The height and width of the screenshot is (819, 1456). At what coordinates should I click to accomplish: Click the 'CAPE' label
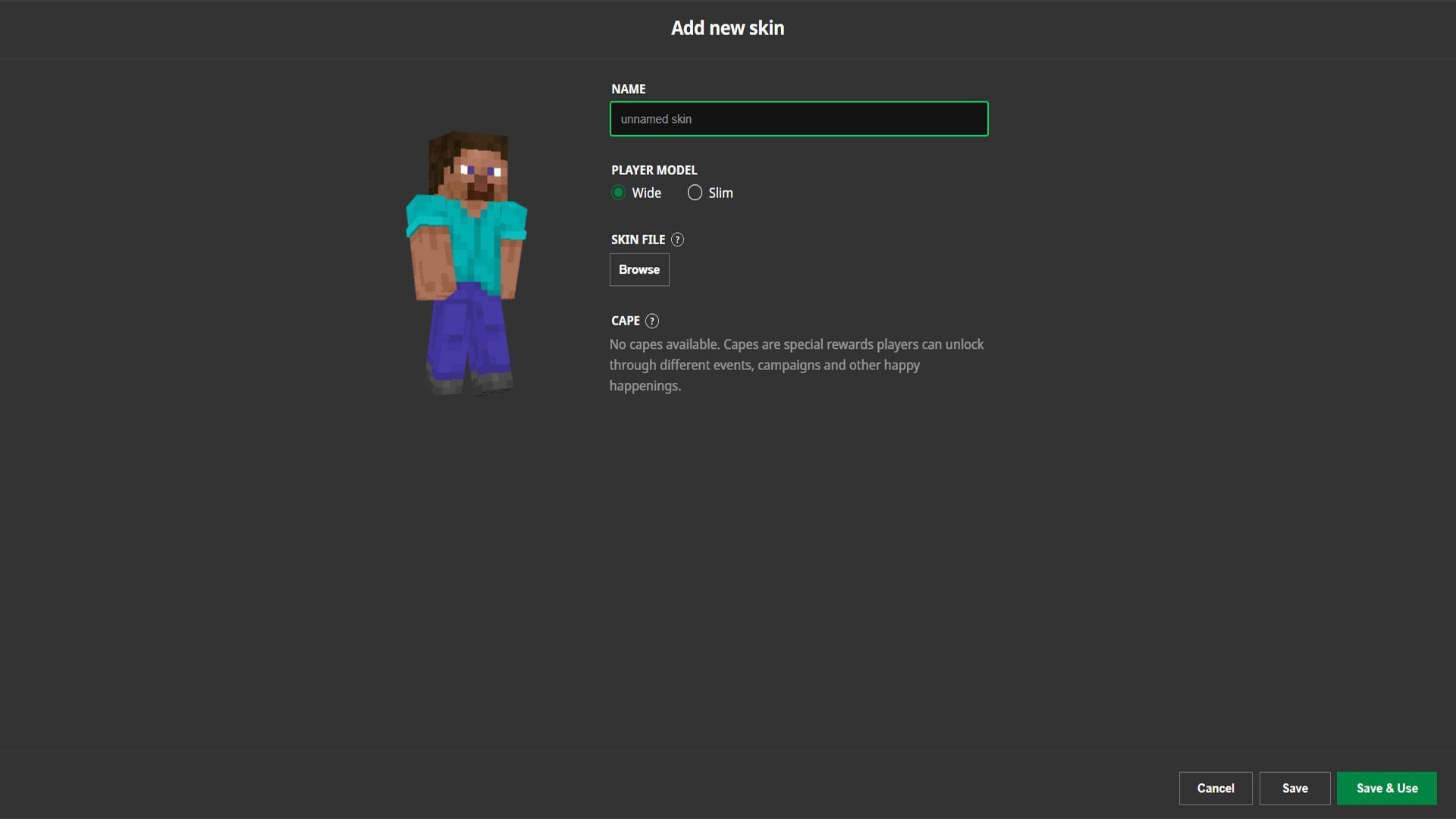click(x=625, y=321)
